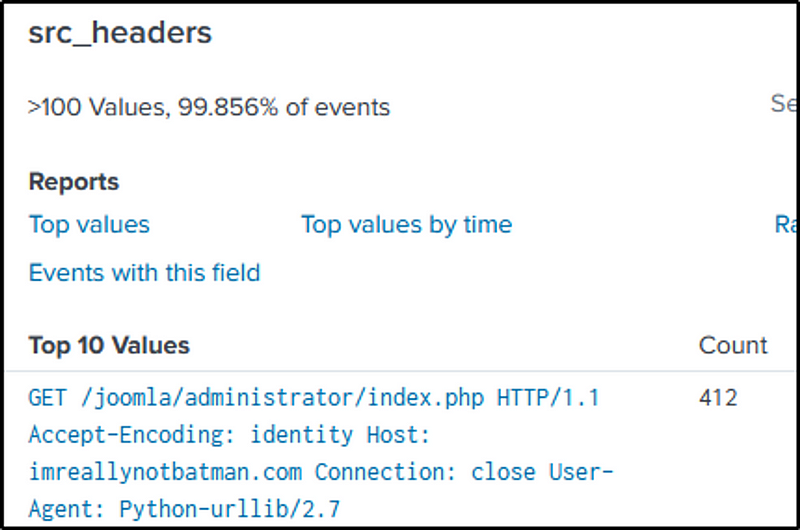The image size is (800, 530).
Task: Click HTTP/1.1 in the top value
Action: [x=554, y=398]
